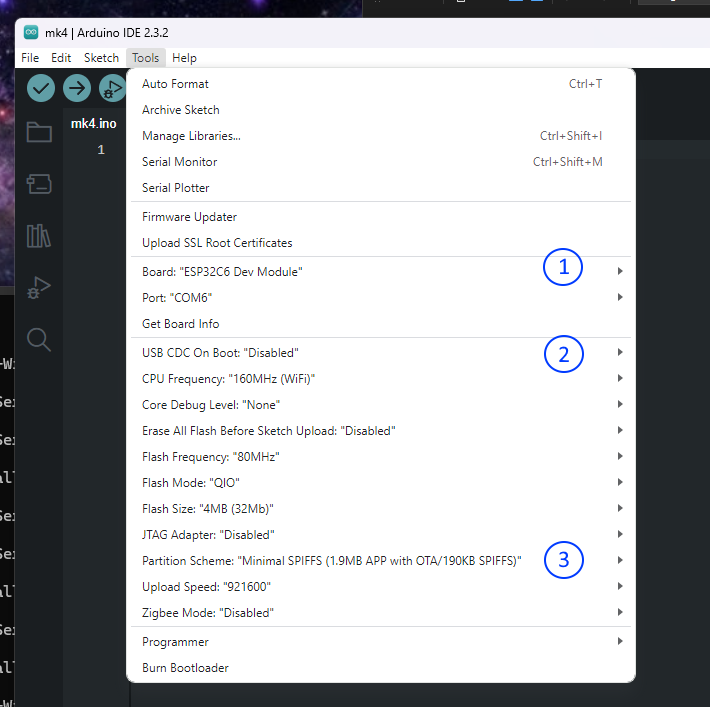The image size is (710, 707).
Task: Expand the Zigbee Mode submenu
Action: [x=380, y=613]
